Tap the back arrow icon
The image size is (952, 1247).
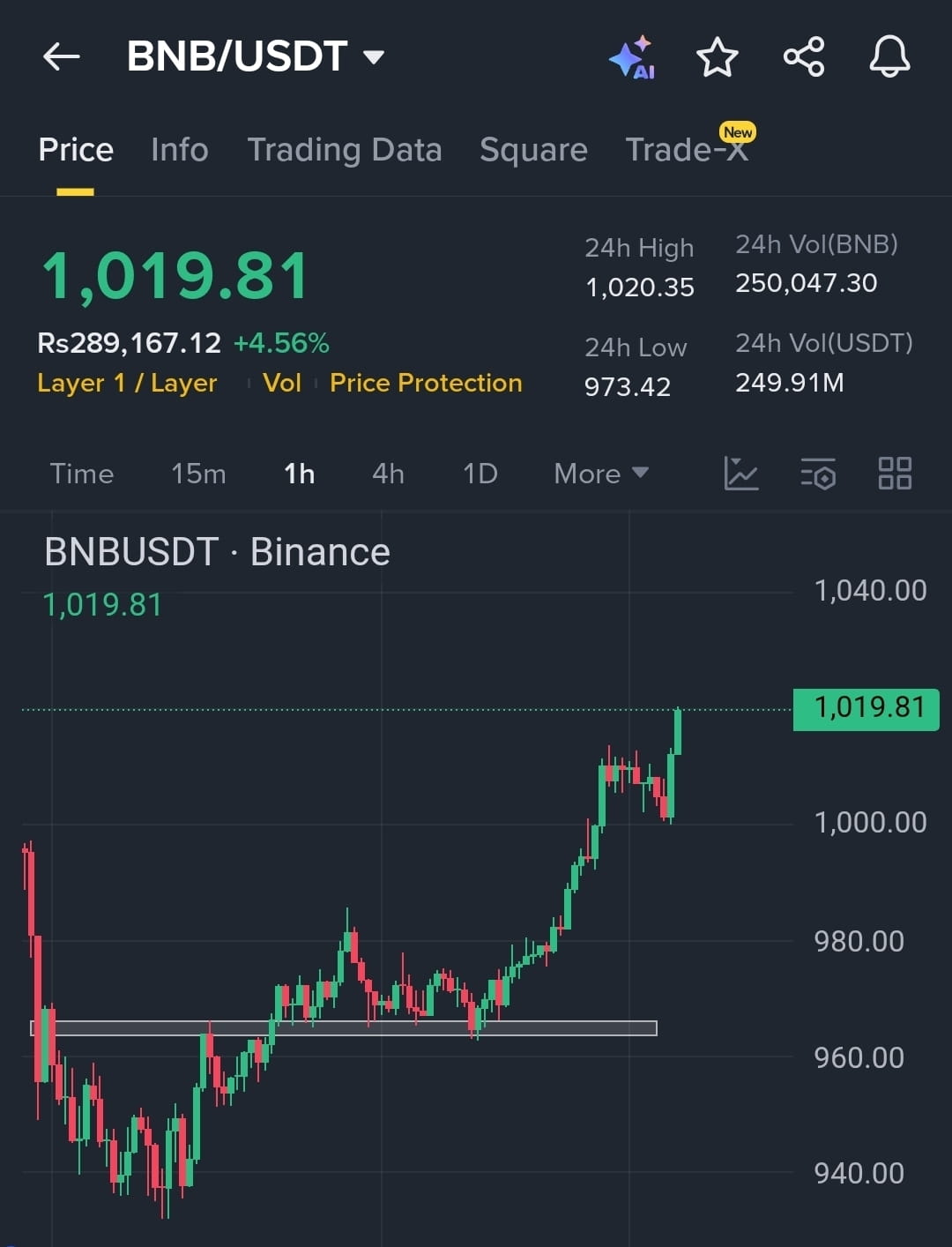[x=61, y=57]
